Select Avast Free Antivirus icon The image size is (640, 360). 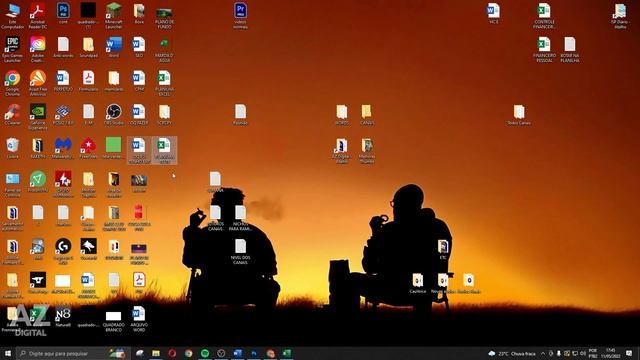point(38,83)
